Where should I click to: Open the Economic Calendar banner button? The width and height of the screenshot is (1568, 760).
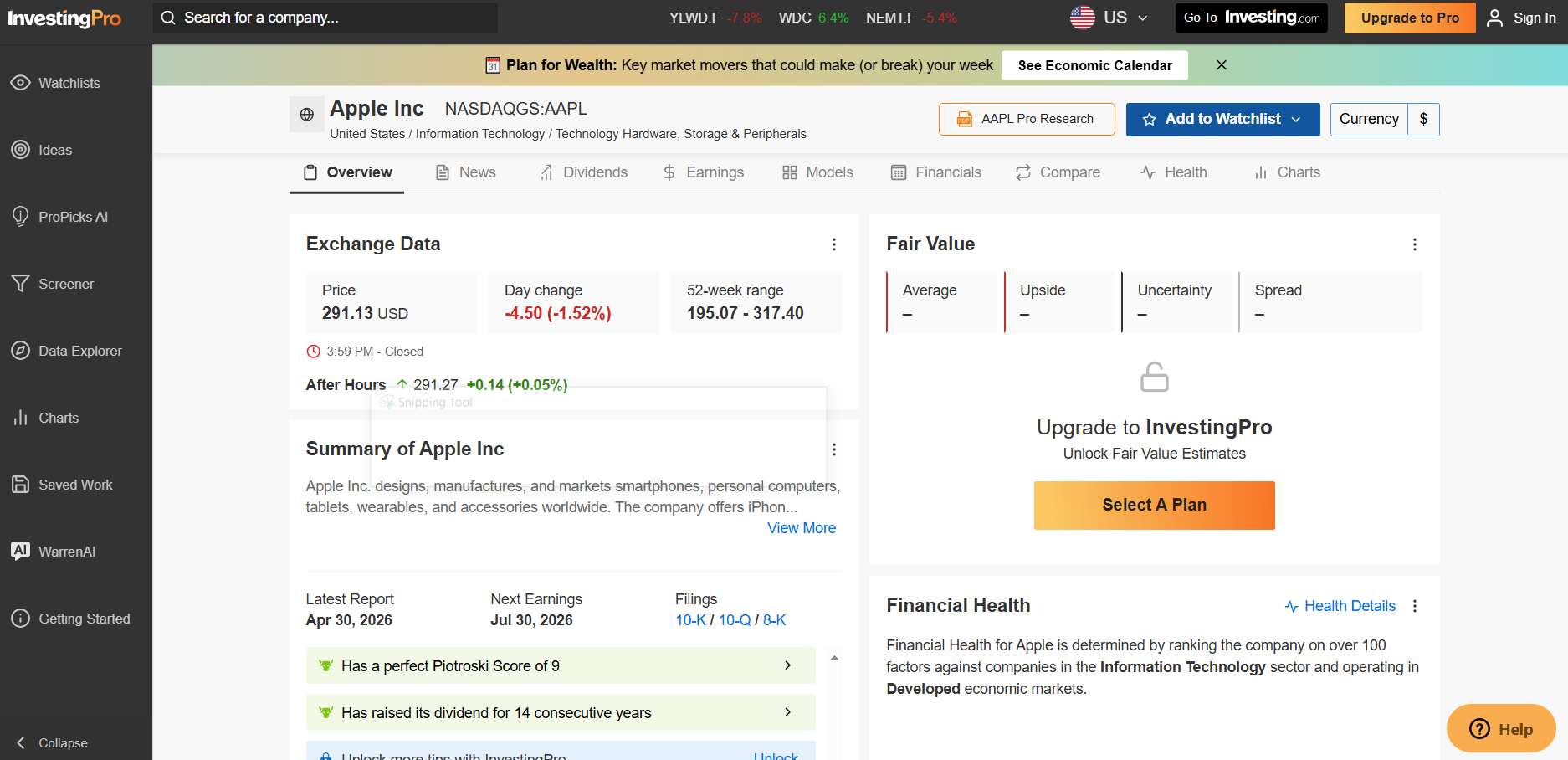(1094, 65)
